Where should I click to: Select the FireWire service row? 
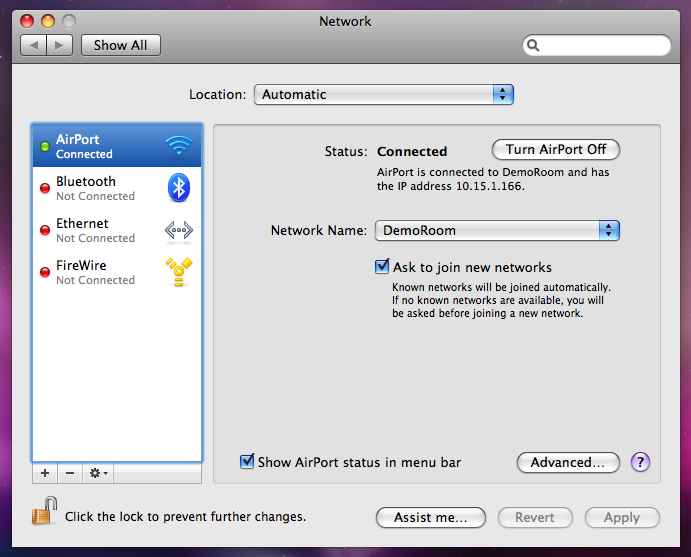(x=117, y=272)
